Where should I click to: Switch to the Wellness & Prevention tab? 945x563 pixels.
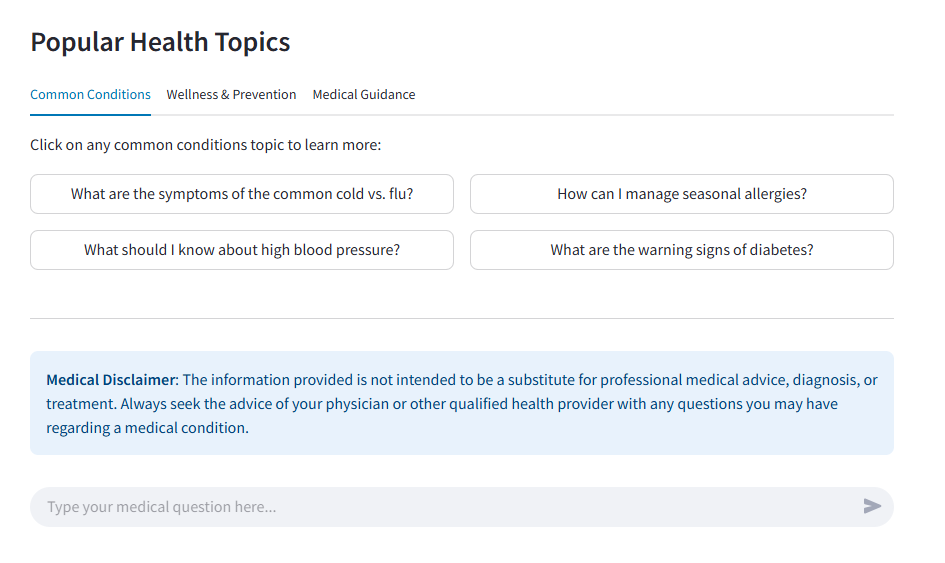[x=231, y=95]
